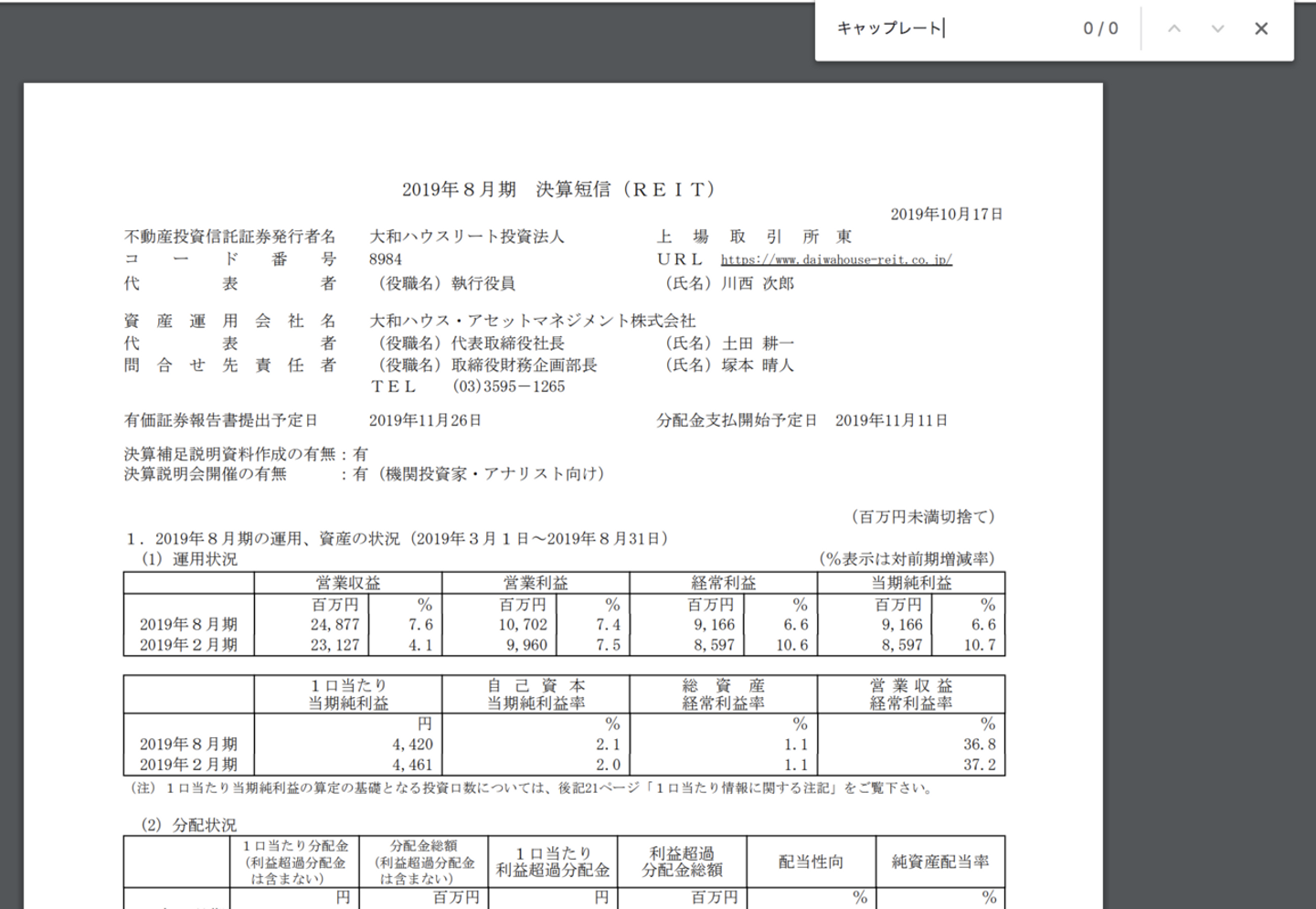1316x909 pixels.
Task: Go to next search match arrow
Action: pyautogui.click(x=1217, y=28)
